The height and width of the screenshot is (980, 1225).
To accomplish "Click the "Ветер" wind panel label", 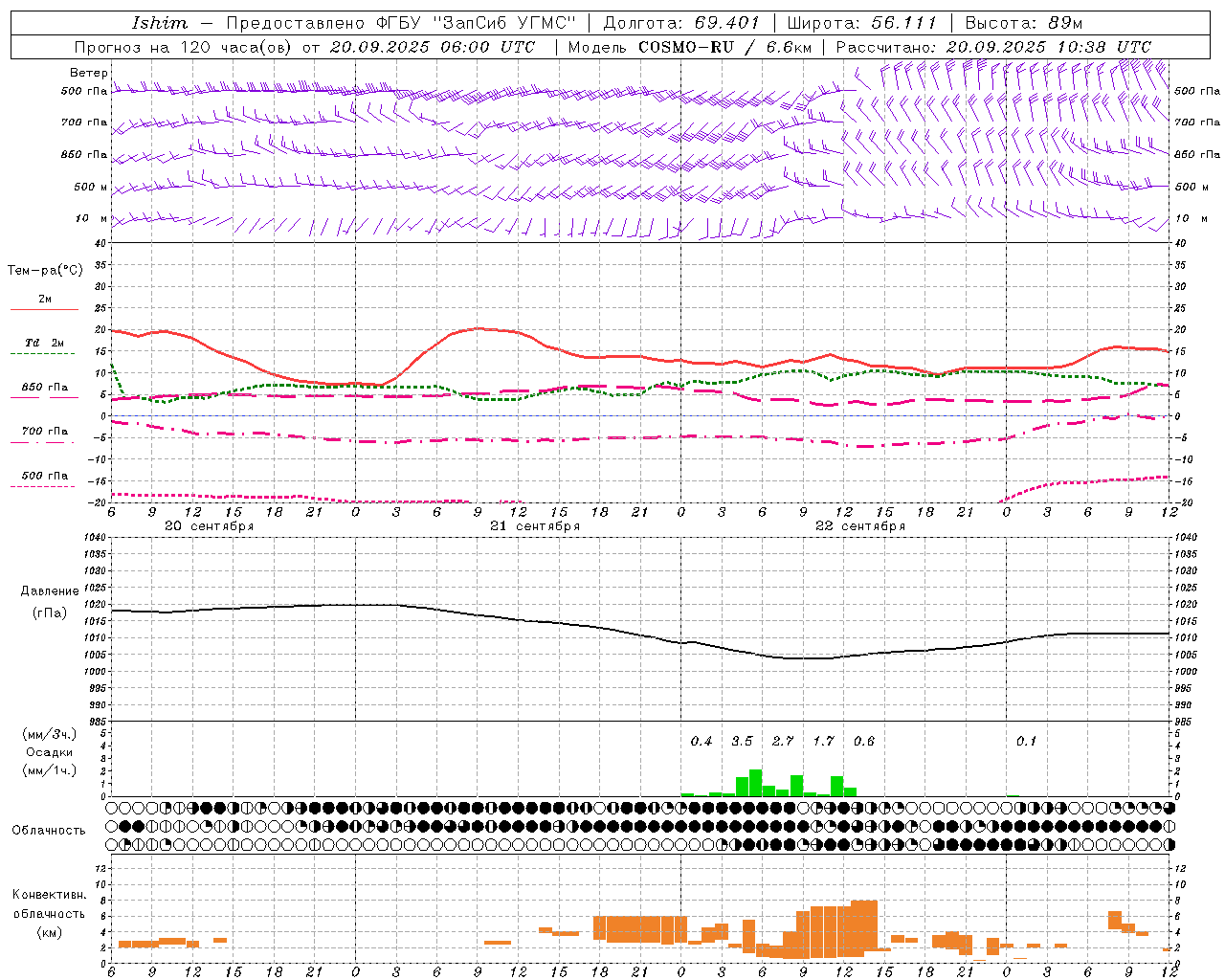I will [89, 73].
